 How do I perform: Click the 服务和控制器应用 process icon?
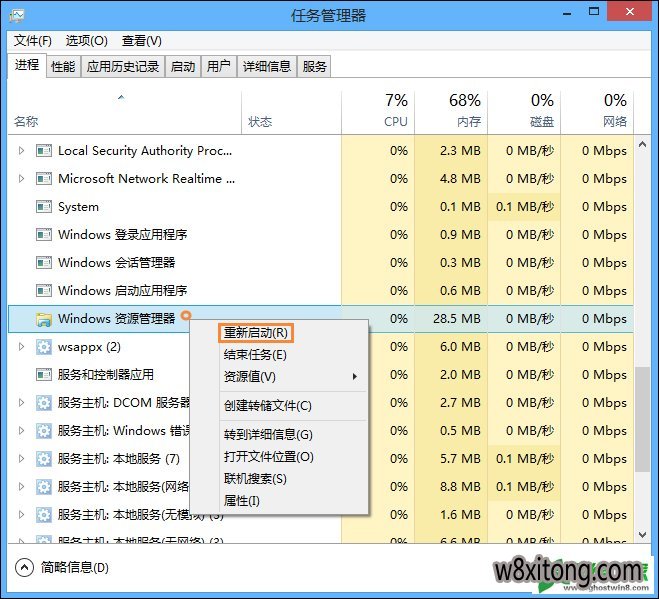(43, 375)
